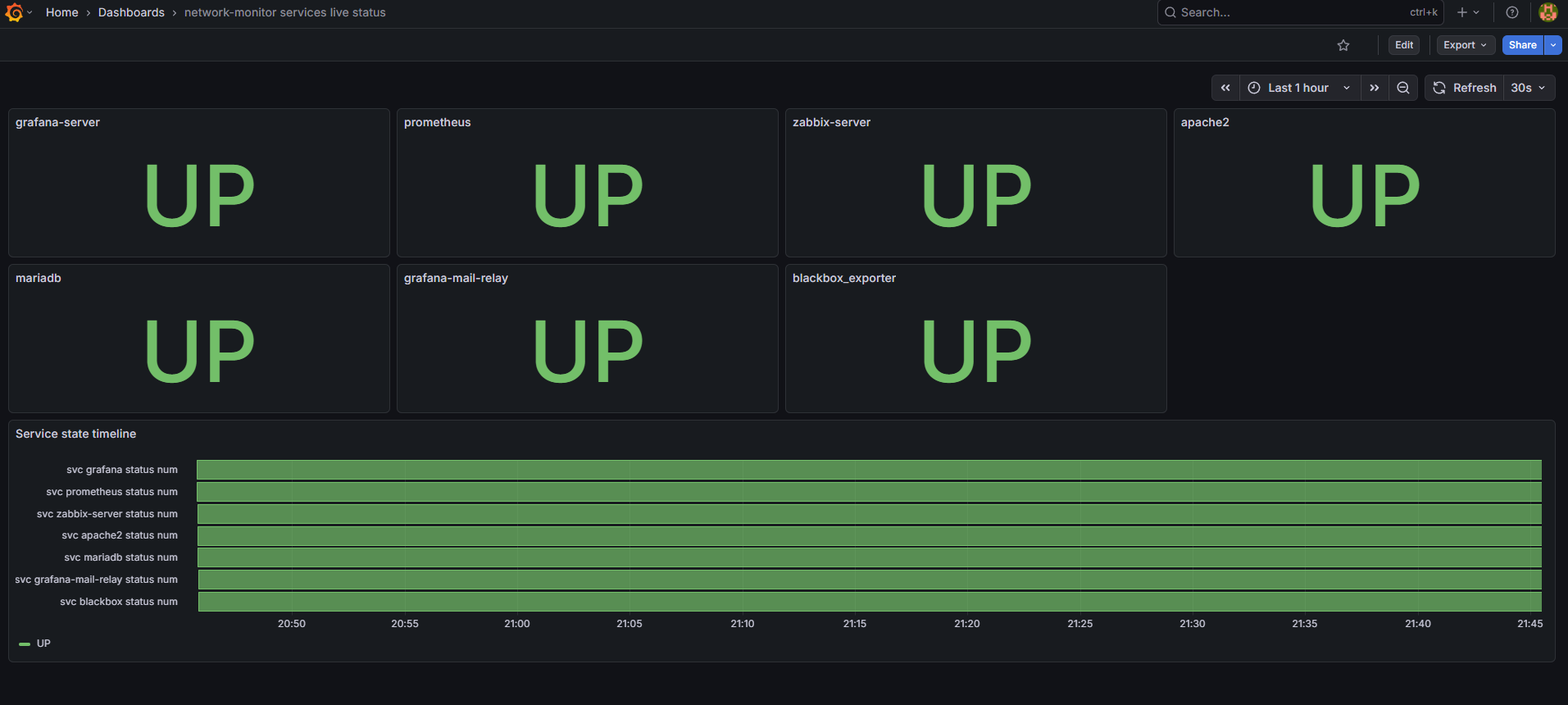Open the Grafana logo menu
This screenshot has width=1568, height=705.
pyautogui.click(x=14, y=12)
